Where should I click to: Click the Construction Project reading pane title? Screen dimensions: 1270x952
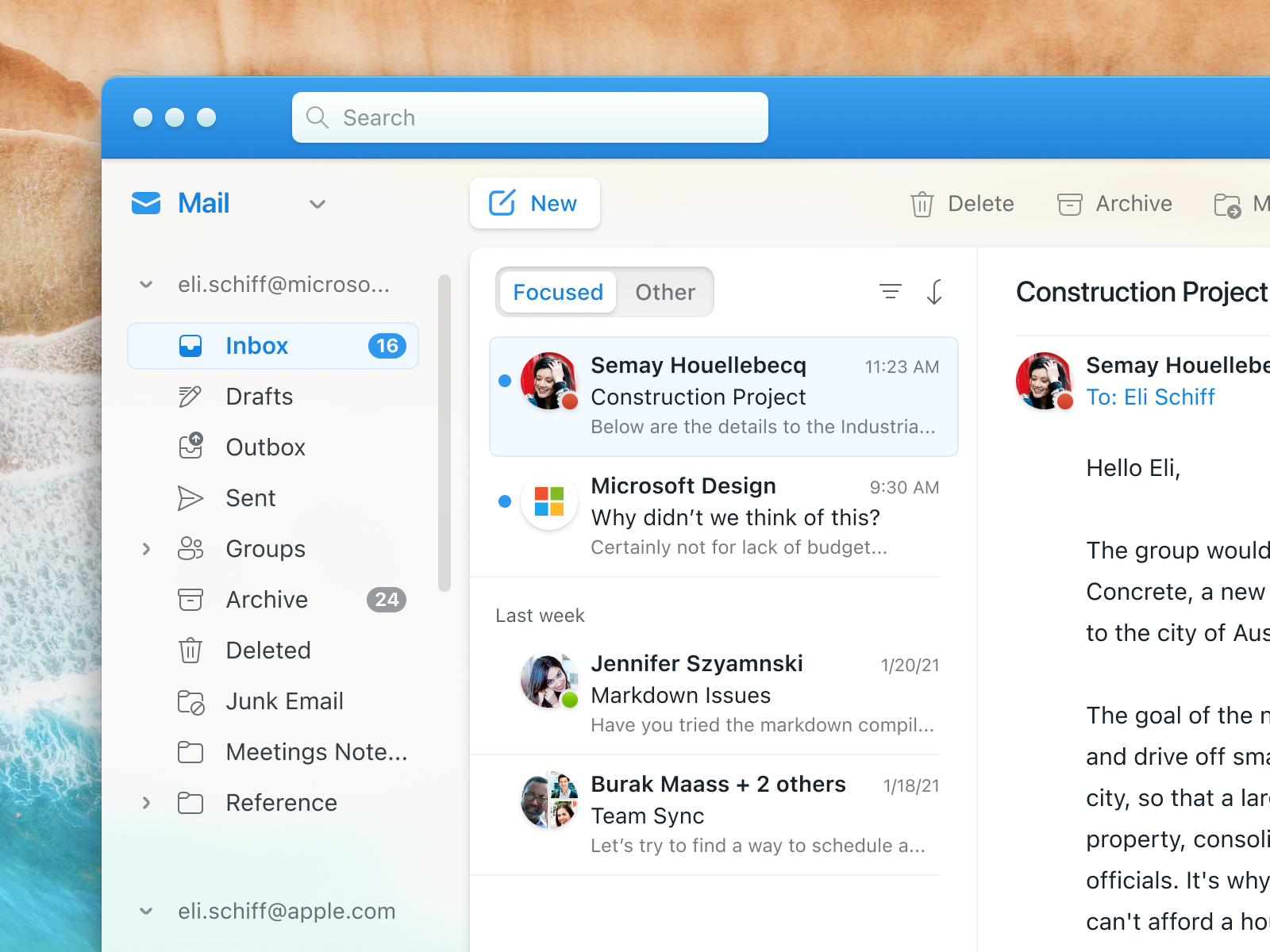tap(1142, 292)
